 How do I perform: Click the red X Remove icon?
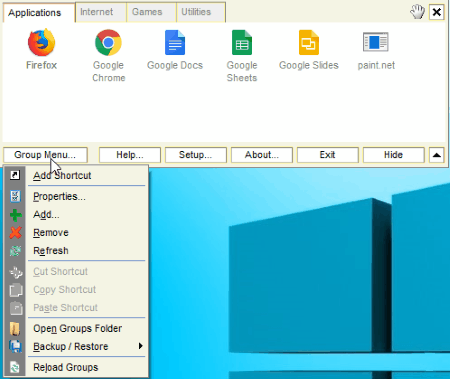(x=15, y=233)
